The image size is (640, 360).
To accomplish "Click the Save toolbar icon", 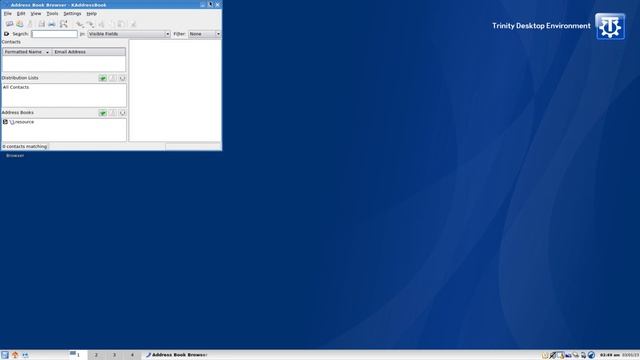I will (42, 24).
